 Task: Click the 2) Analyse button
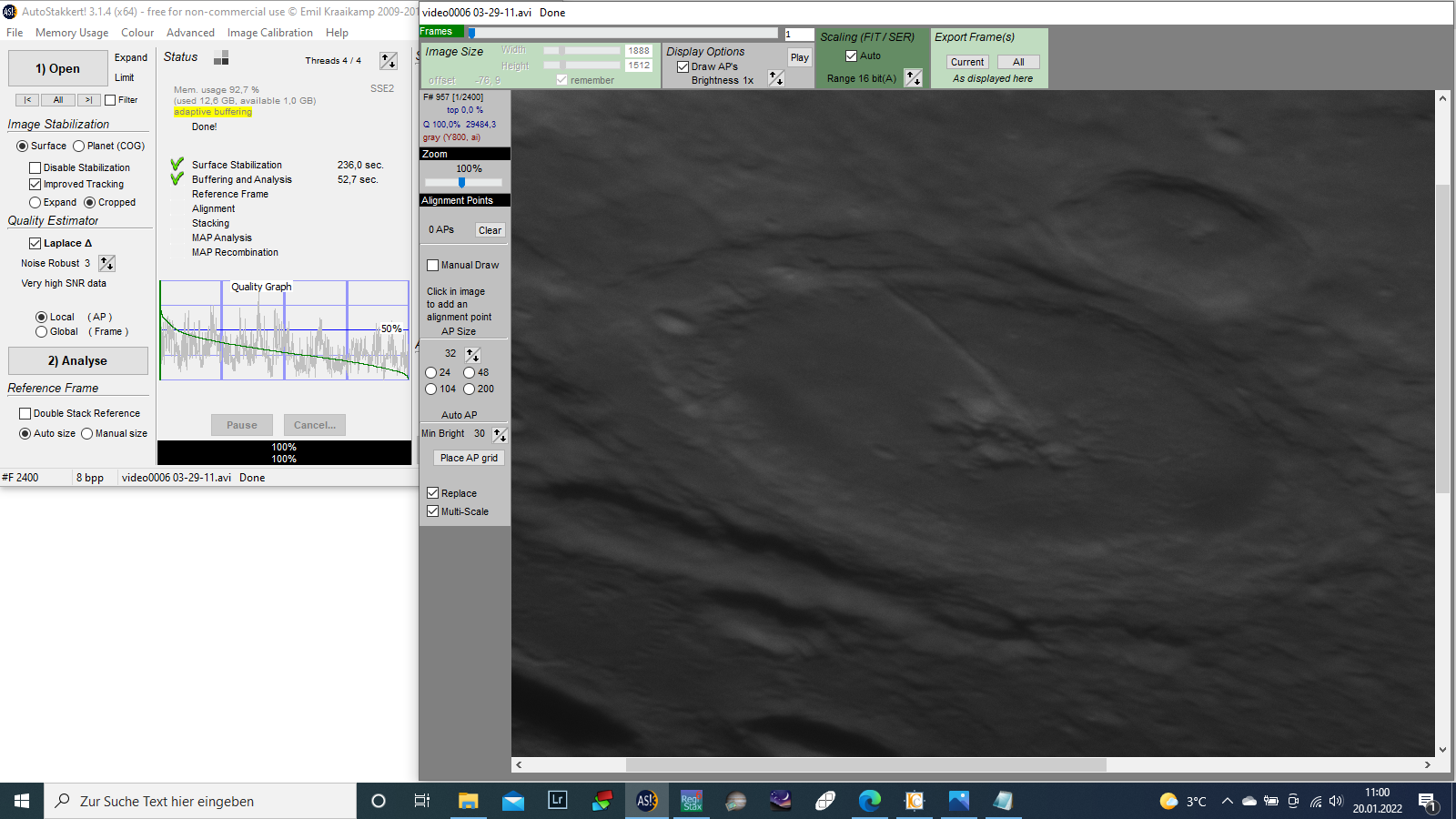click(x=77, y=360)
